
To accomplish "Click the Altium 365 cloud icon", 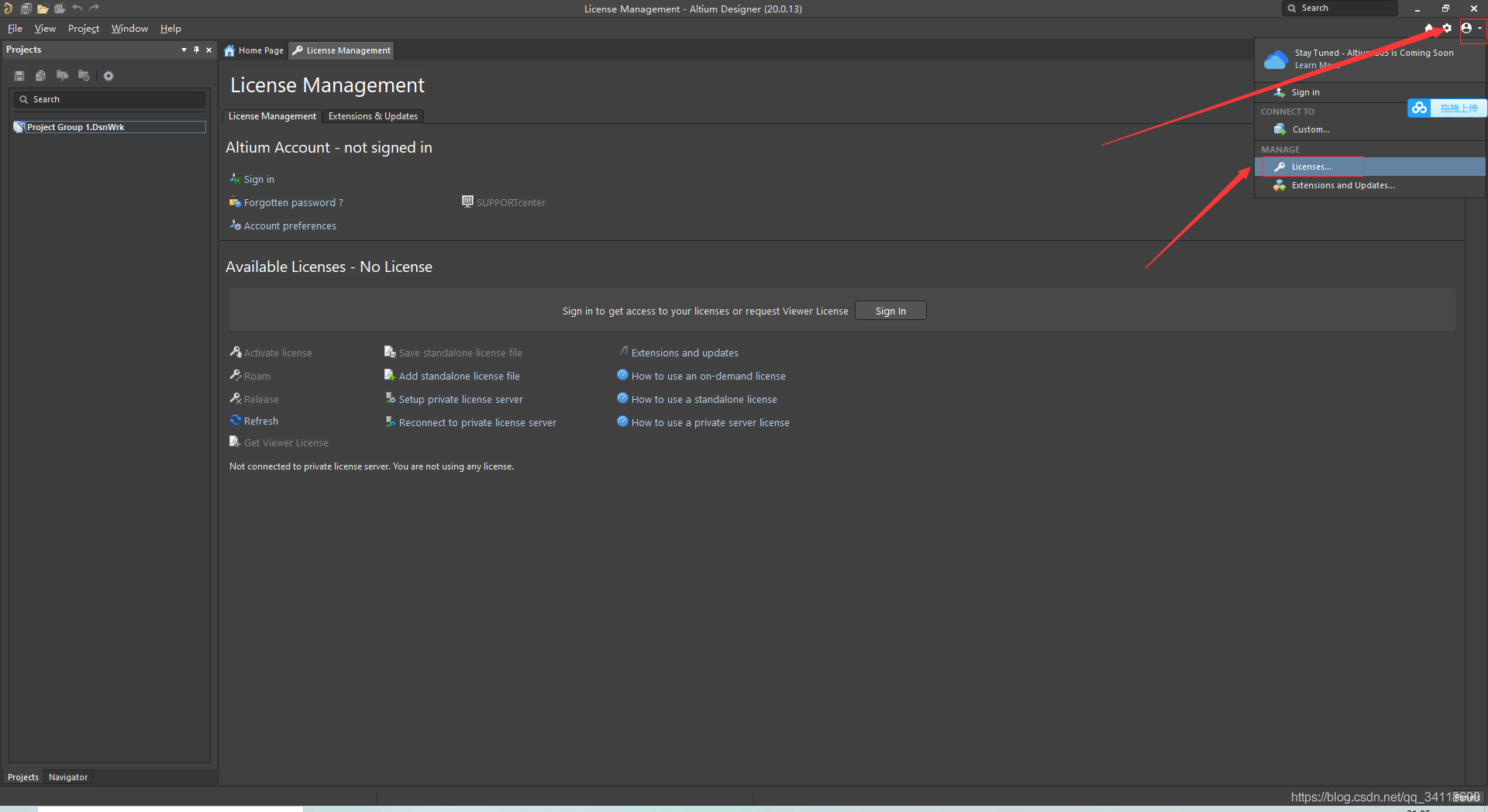I will point(1276,60).
